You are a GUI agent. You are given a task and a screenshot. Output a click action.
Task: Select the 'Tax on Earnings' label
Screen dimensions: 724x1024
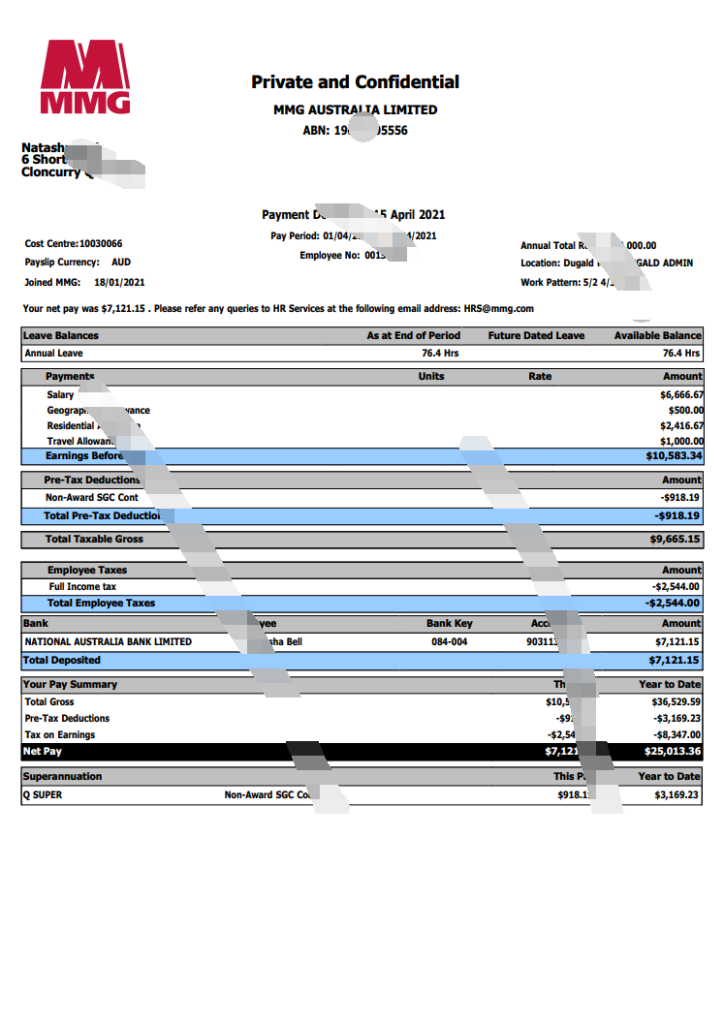[59, 735]
